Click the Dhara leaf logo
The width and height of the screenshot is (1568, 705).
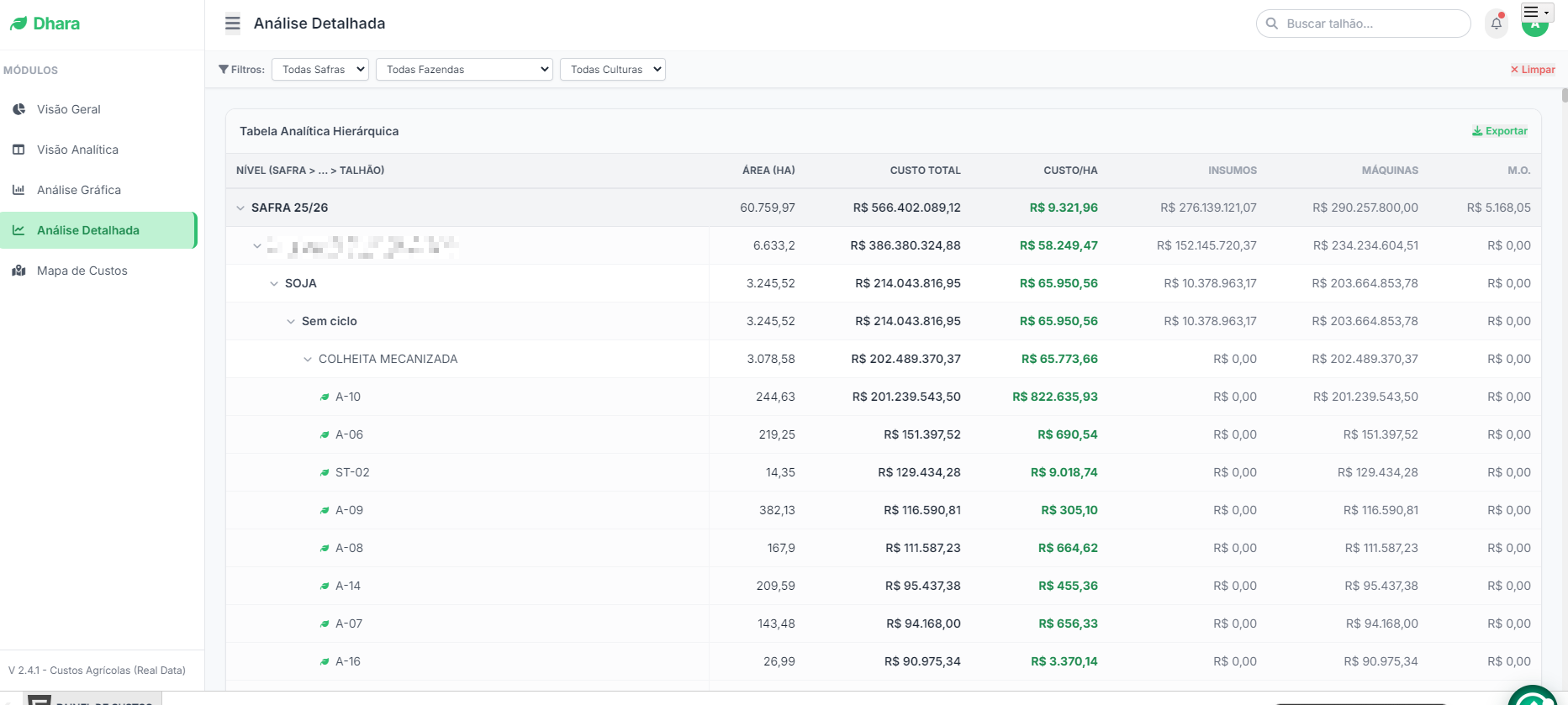18,24
